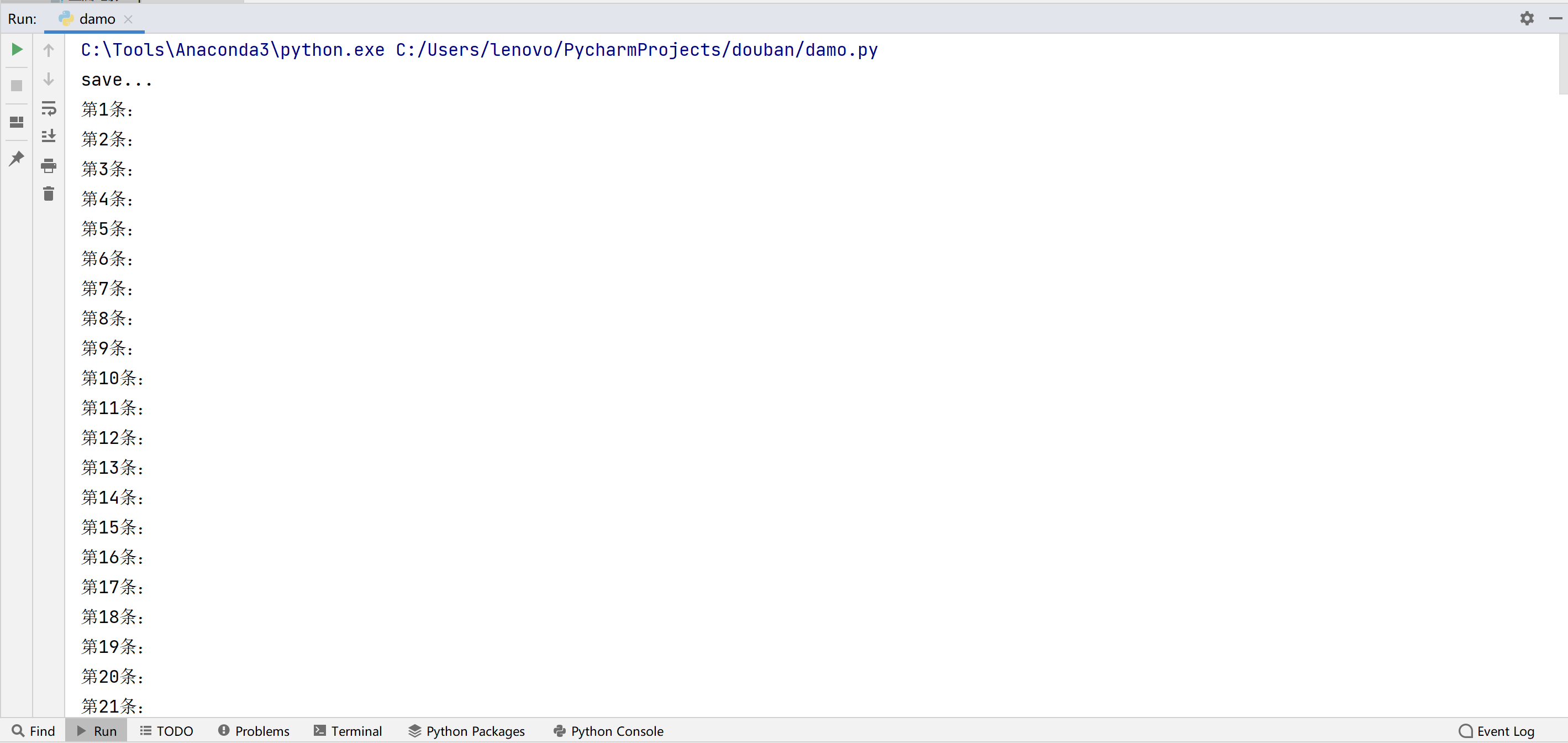1568x743 pixels.
Task: Hide the Run tool window
Action: point(1555,18)
